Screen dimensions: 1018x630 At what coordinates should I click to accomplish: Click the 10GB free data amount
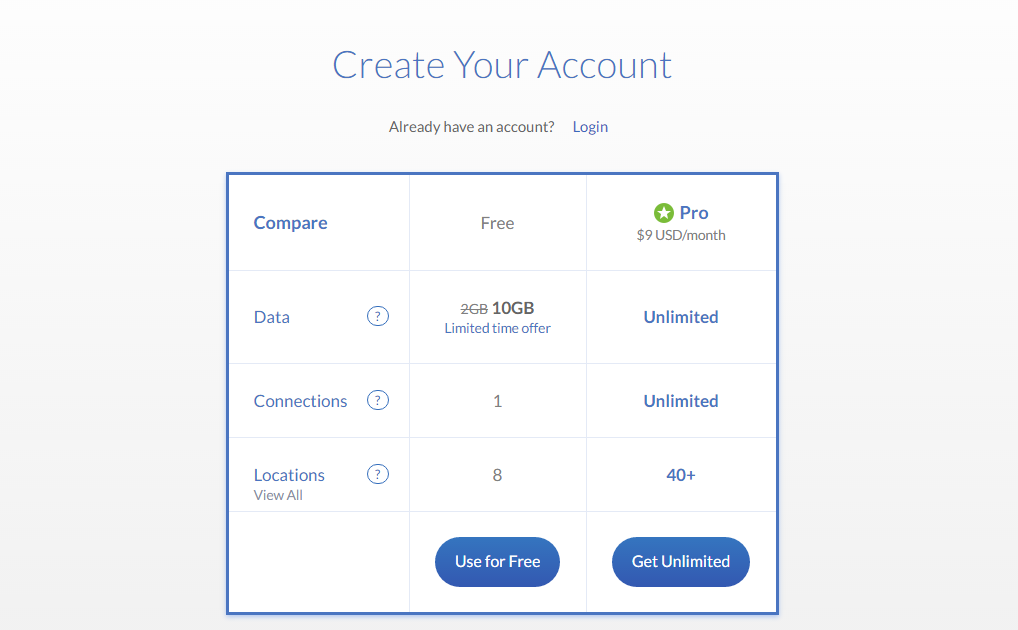(x=513, y=308)
